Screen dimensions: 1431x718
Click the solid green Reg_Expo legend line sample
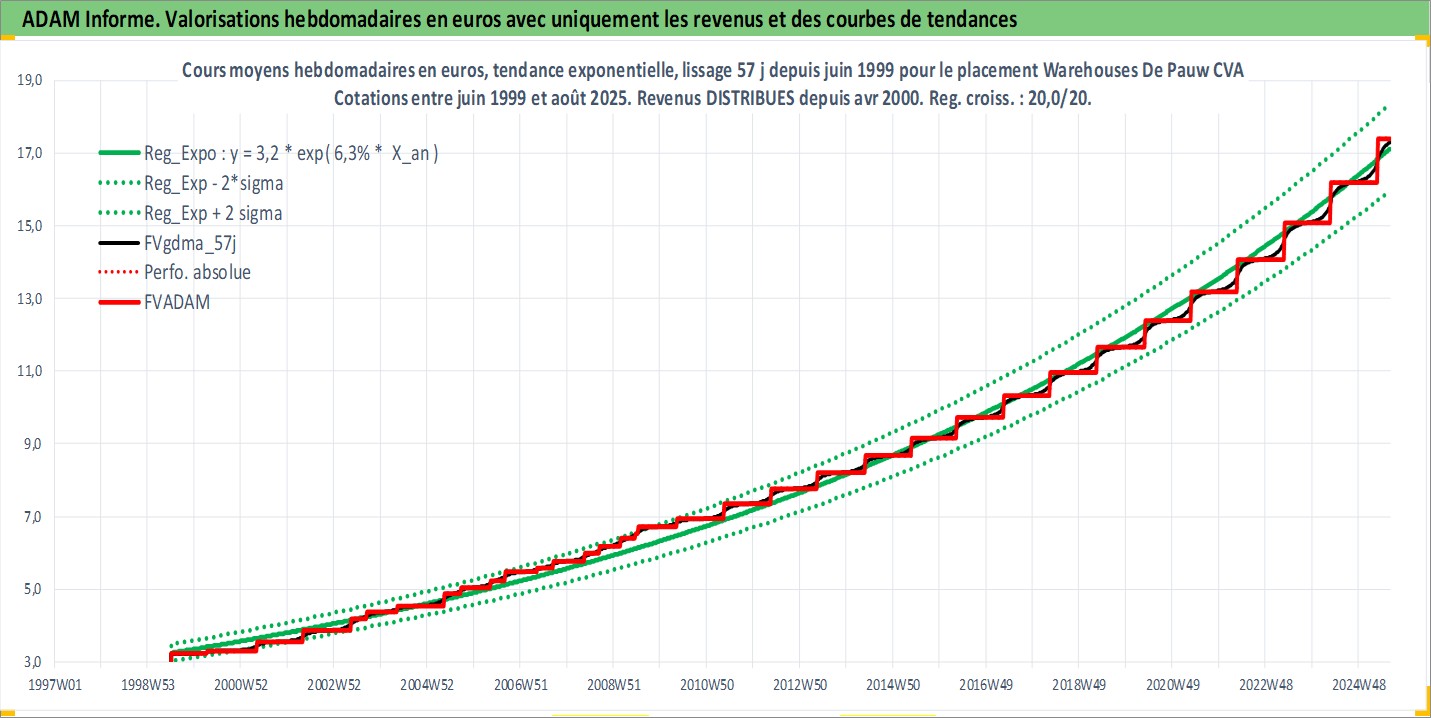[119, 153]
